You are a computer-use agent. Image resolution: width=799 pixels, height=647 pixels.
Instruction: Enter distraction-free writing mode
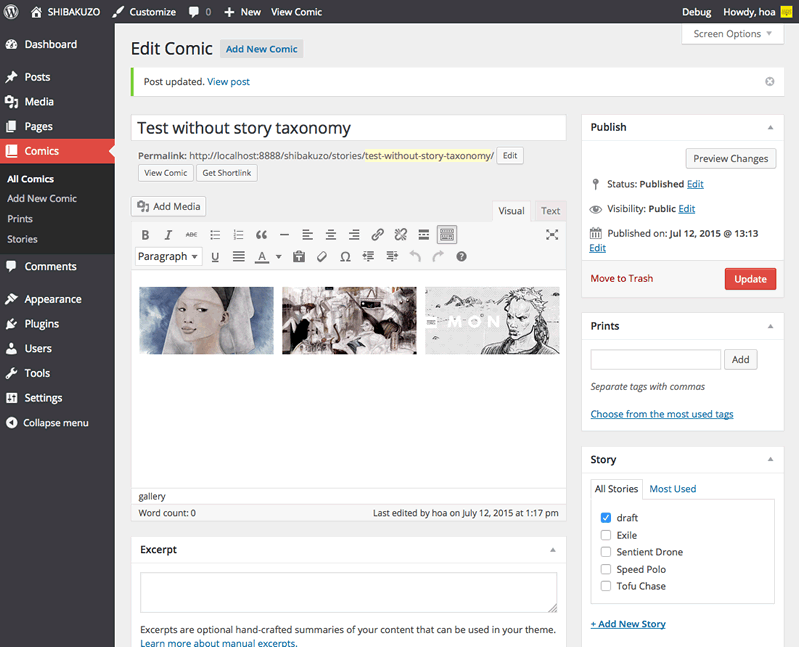pos(552,234)
